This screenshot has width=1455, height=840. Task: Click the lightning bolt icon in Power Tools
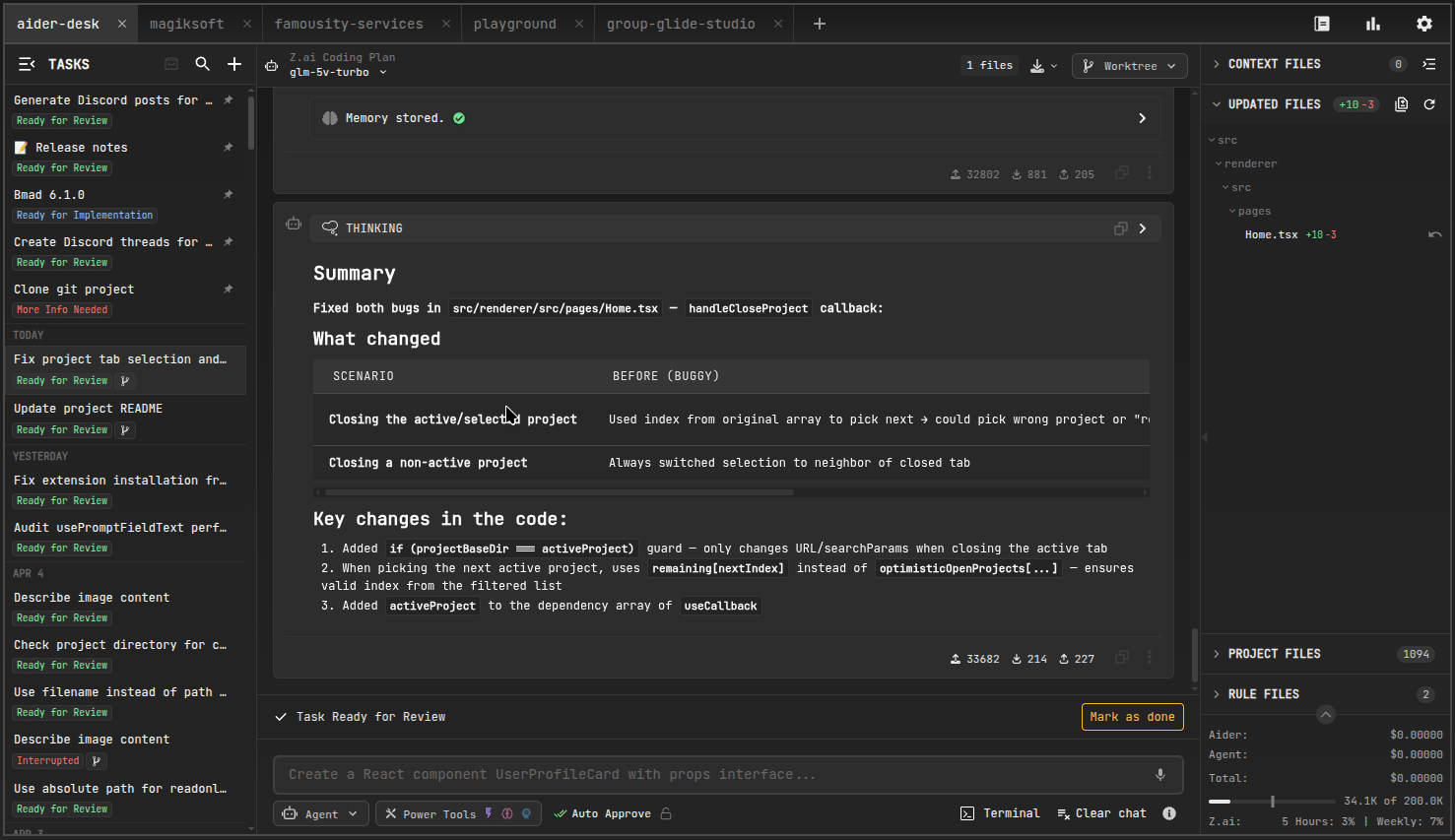(x=489, y=813)
